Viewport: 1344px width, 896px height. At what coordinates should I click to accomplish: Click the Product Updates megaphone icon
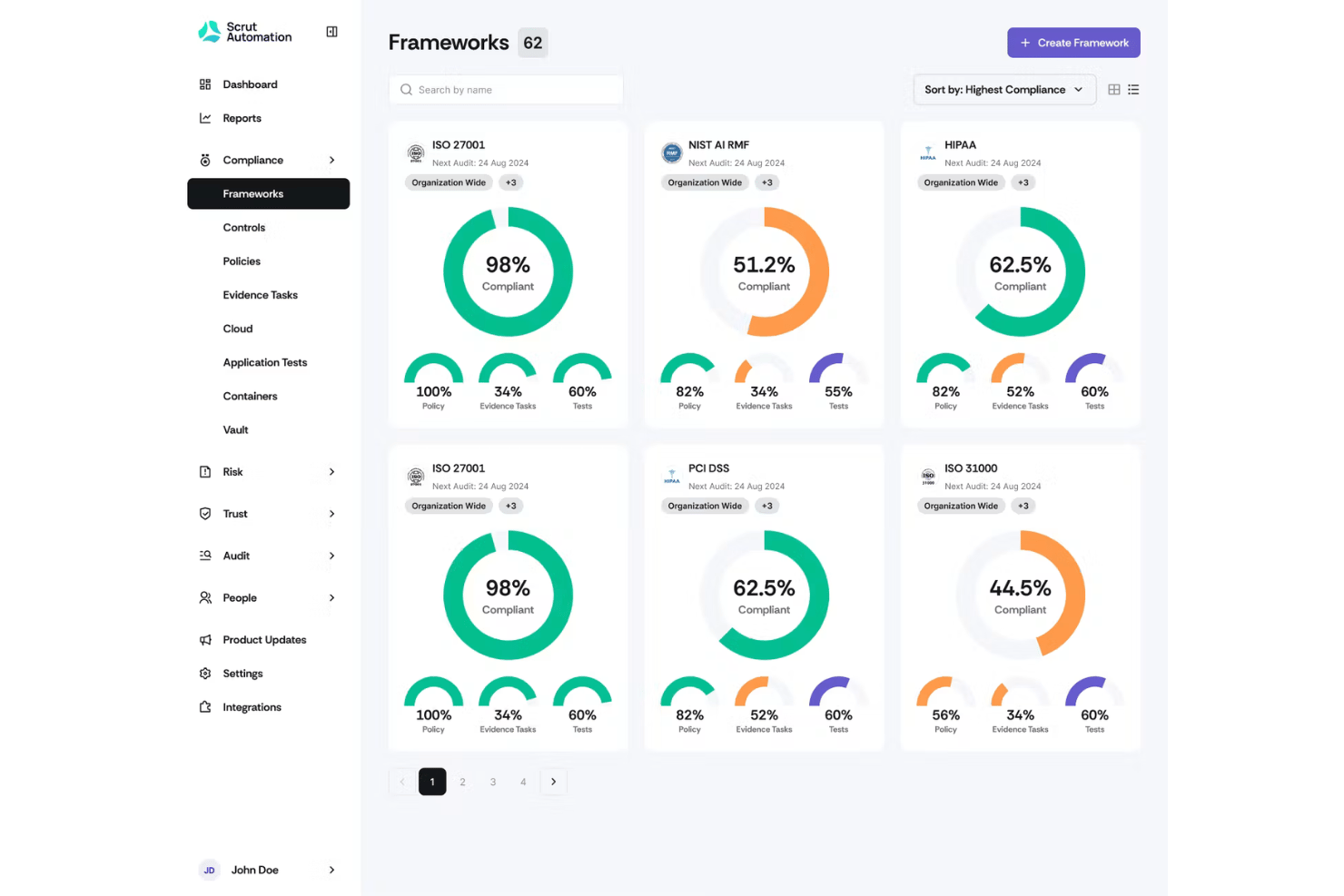pos(205,640)
